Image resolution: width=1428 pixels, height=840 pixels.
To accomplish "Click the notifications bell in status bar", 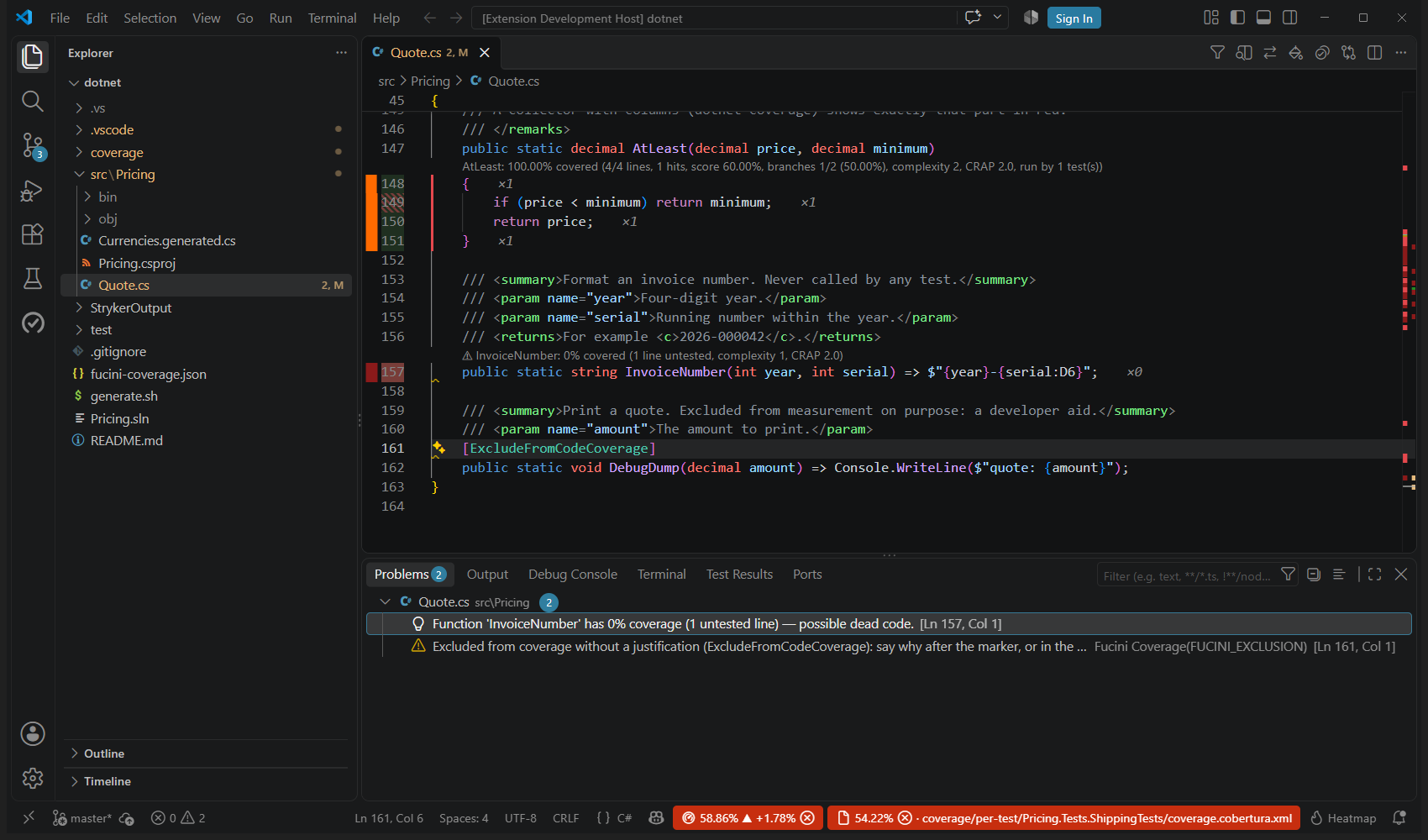I will tap(1399, 818).
